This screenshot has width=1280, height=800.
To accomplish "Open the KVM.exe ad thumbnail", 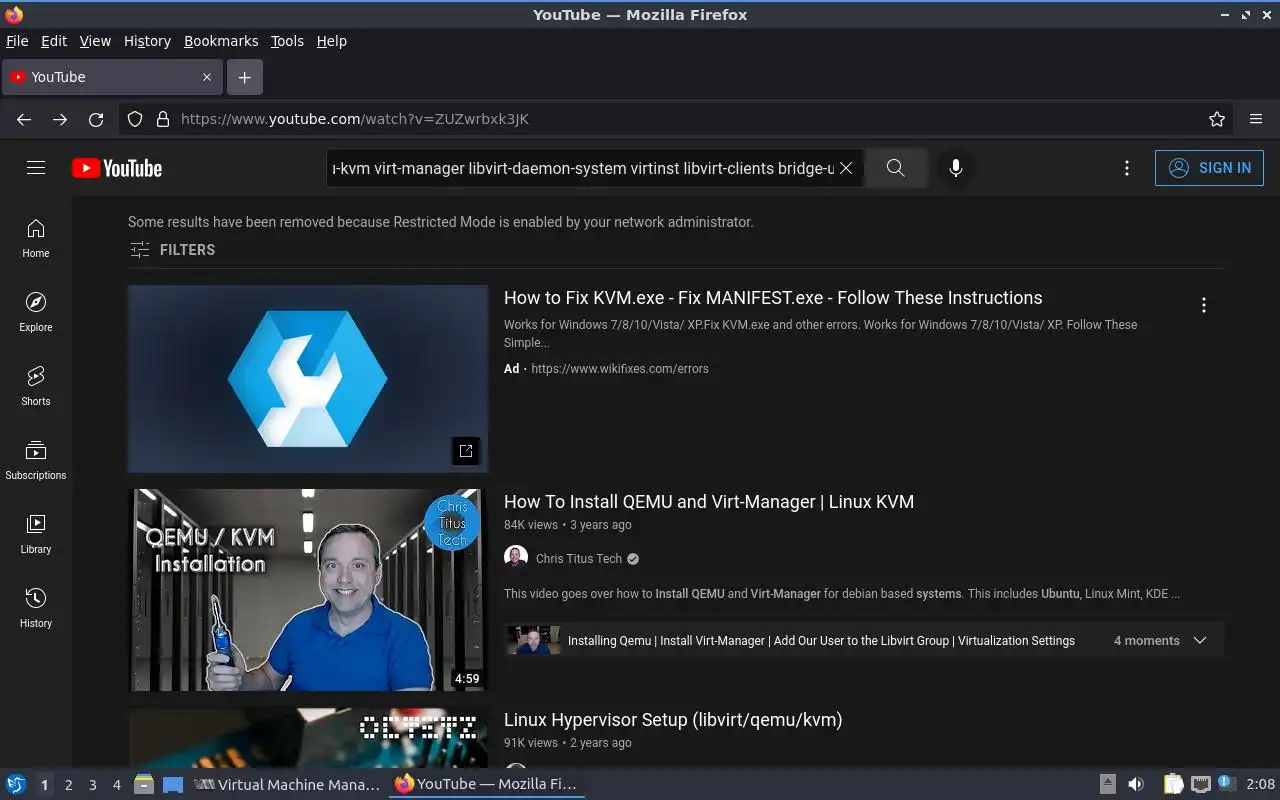I will 308,379.
